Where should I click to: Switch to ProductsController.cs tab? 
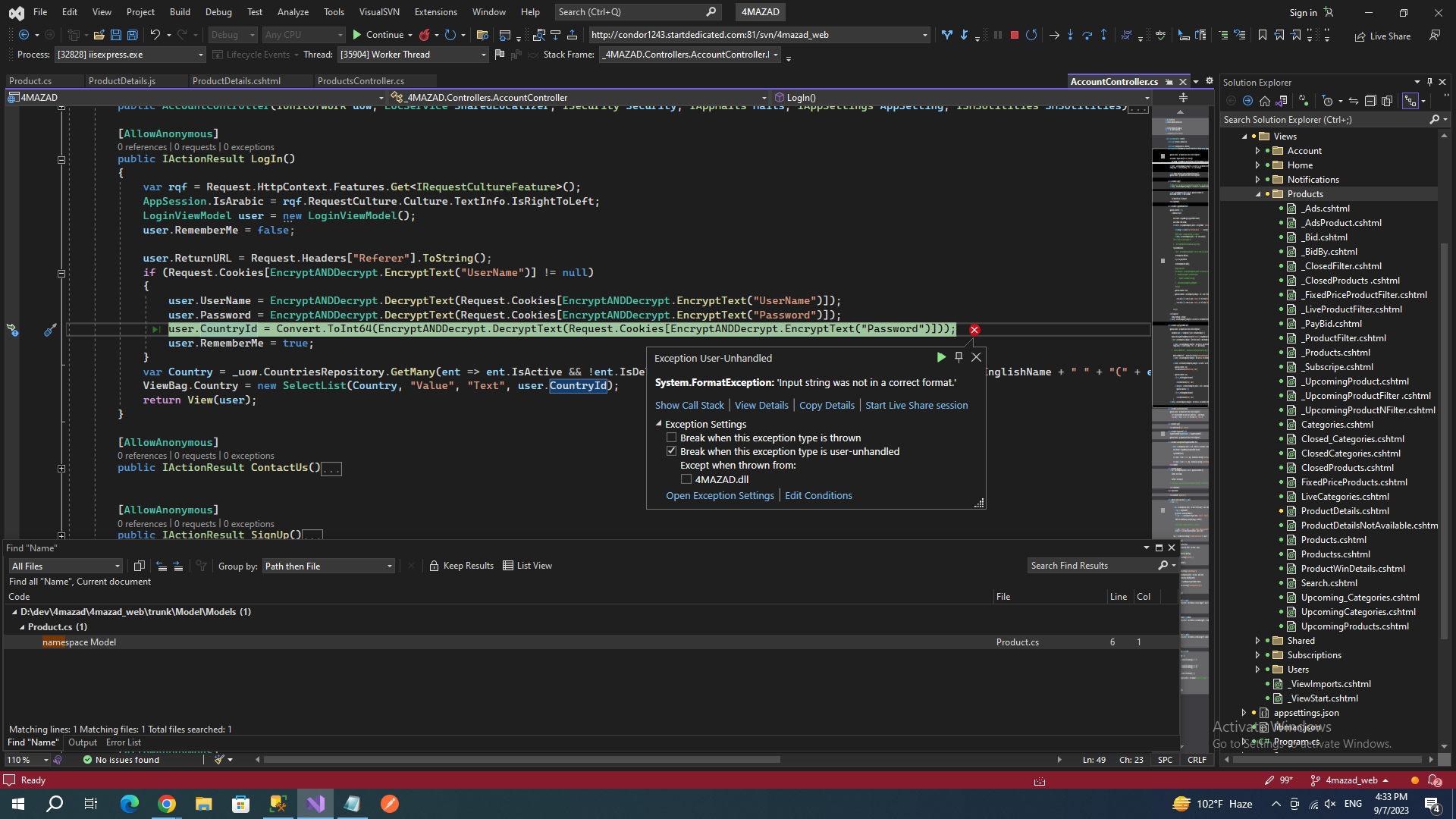(360, 81)
